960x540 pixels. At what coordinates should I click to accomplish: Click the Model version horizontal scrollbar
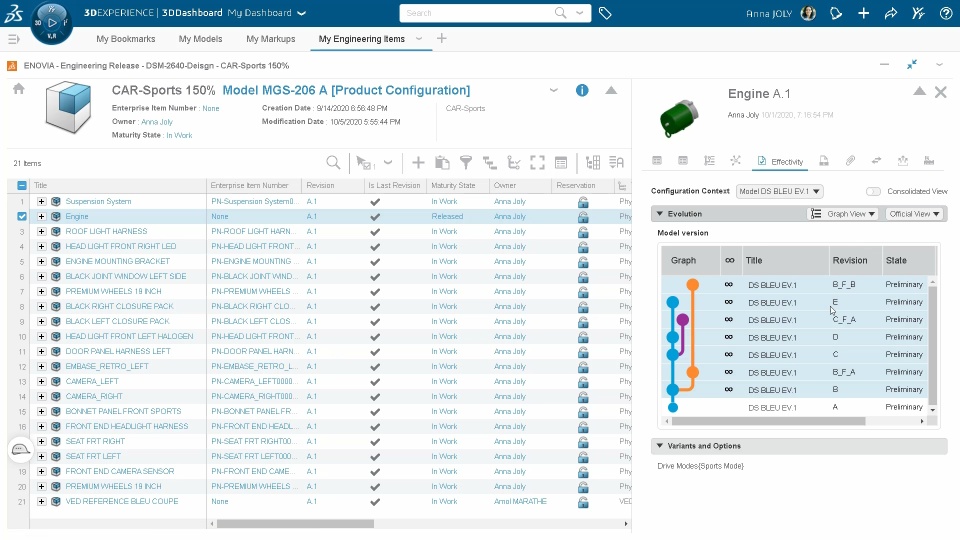(x=768, y=421)
